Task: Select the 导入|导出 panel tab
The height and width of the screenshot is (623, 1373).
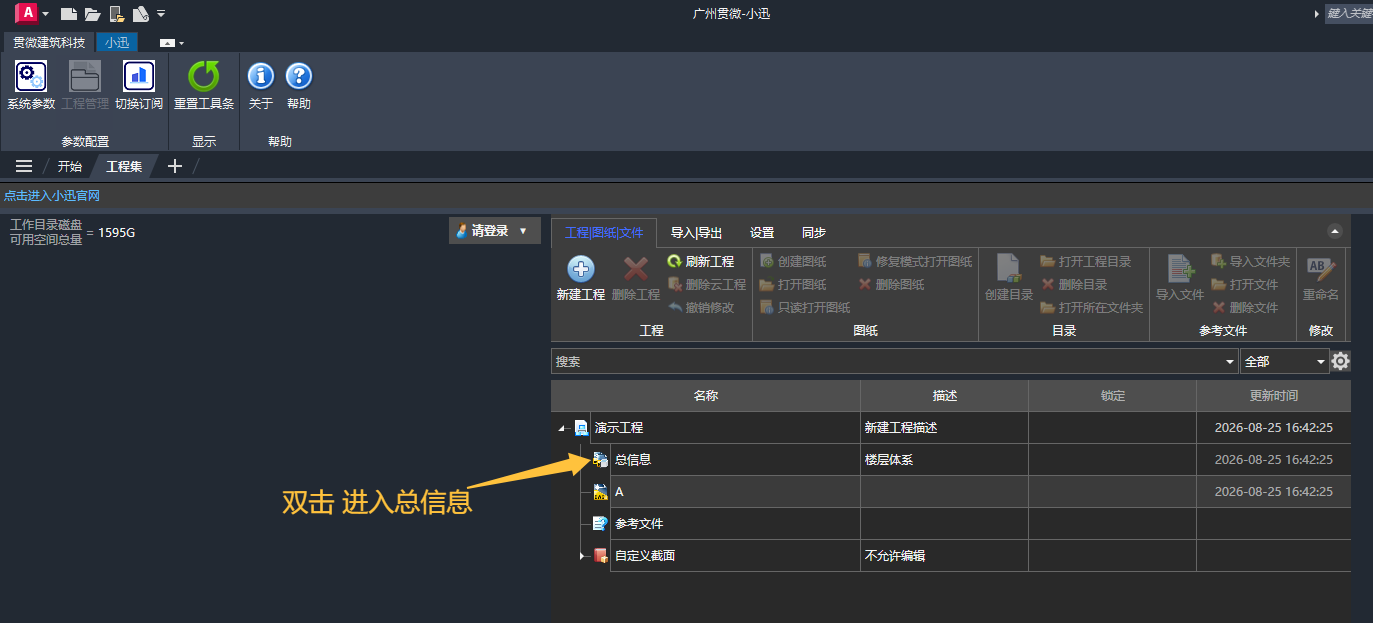Action: coord(696,232)
